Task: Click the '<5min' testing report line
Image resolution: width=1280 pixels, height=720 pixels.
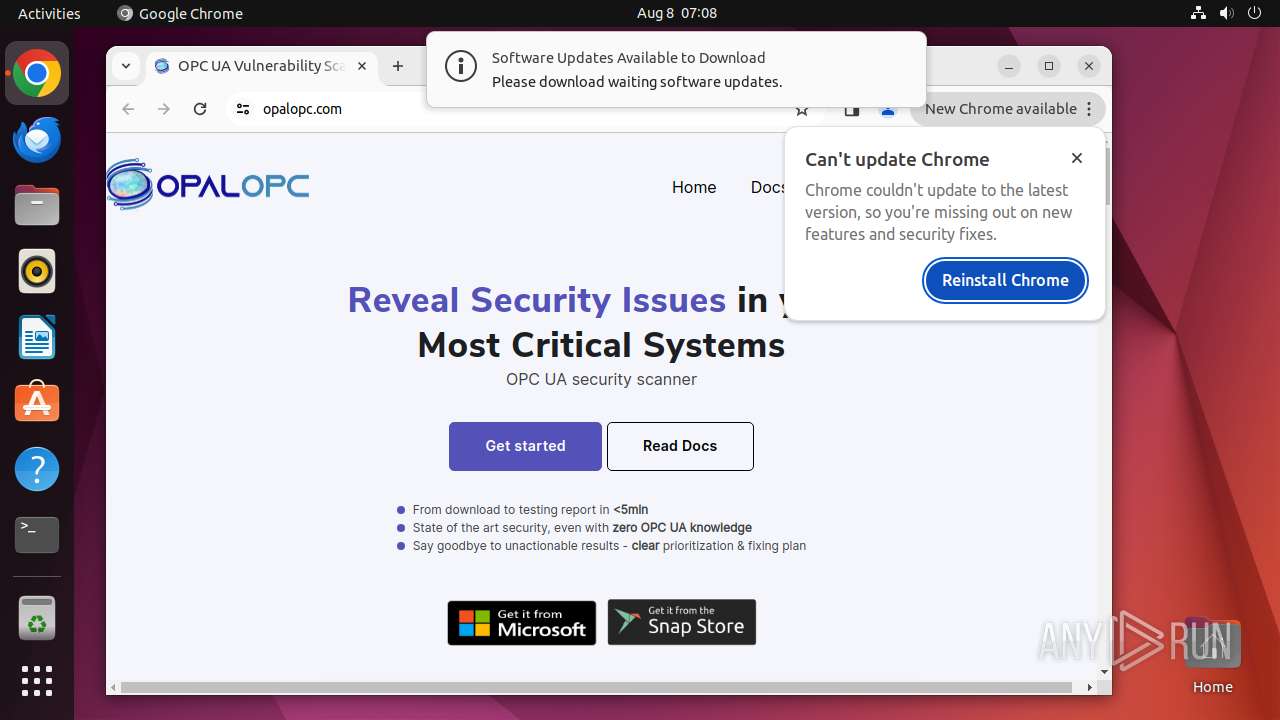Action: [530, 510]
